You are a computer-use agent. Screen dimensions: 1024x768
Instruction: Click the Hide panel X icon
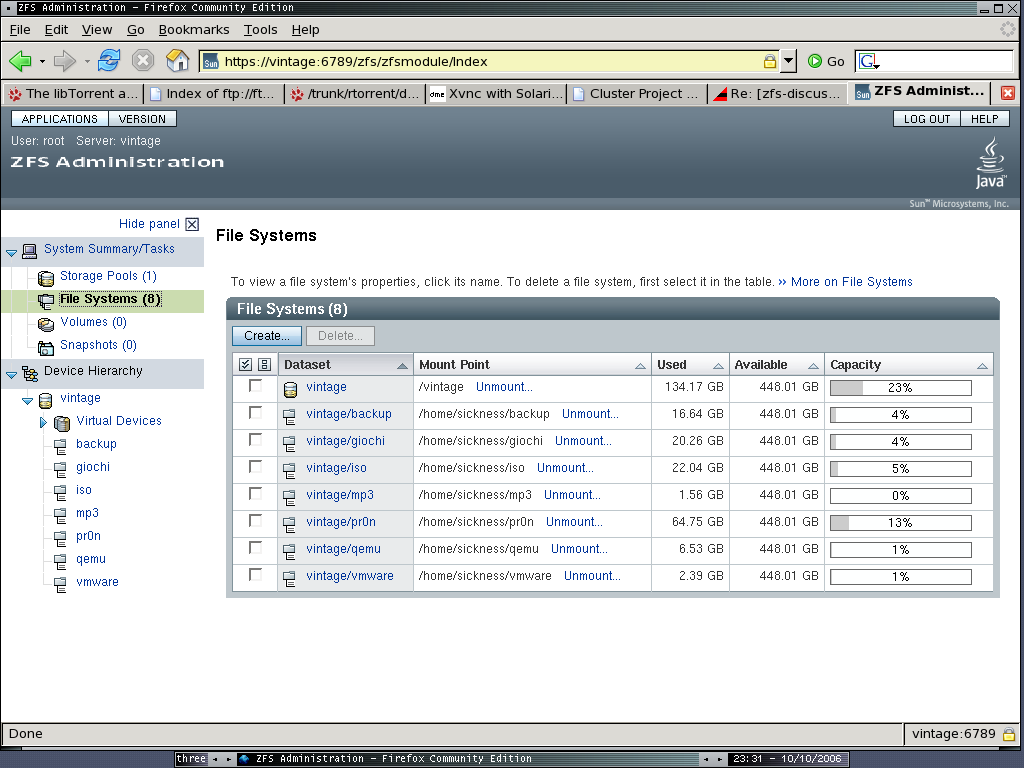click(x=192, y=225)
